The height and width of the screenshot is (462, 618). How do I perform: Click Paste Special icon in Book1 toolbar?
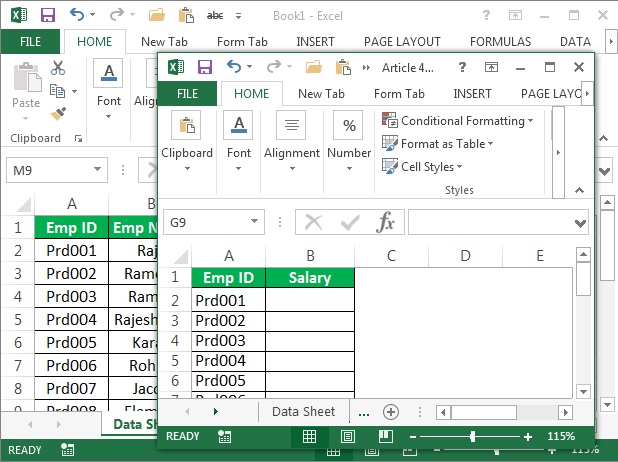coord(186,15)
